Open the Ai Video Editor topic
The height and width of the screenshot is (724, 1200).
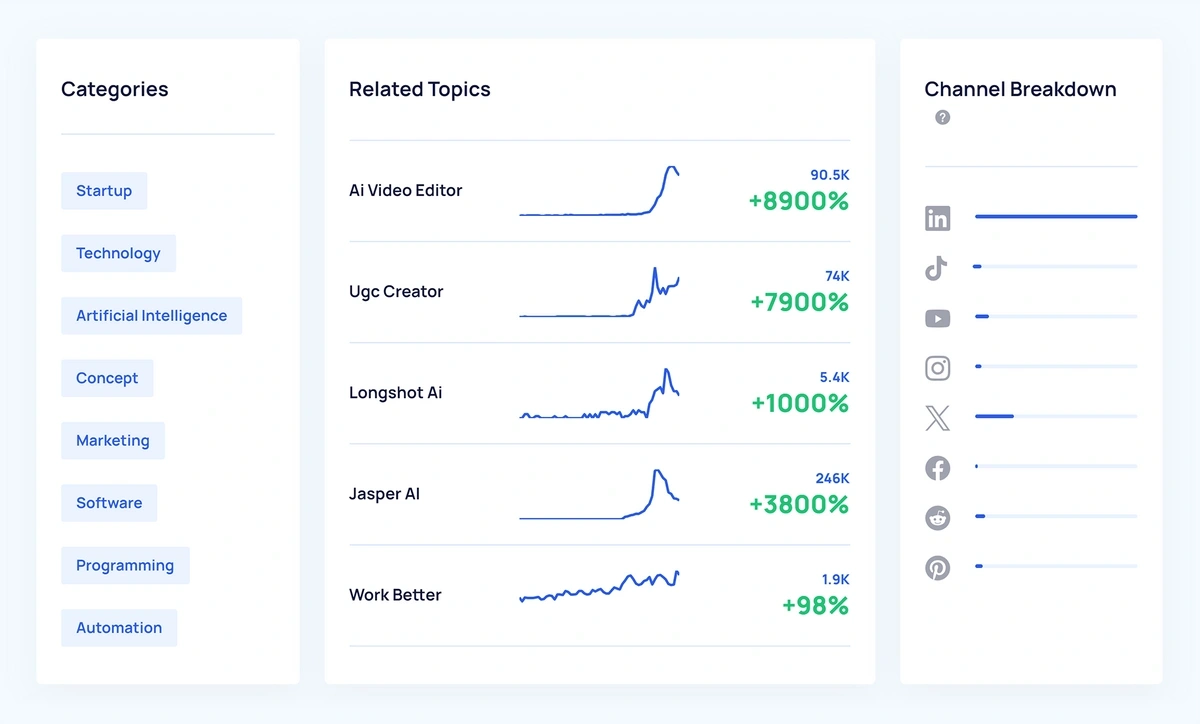406,190
